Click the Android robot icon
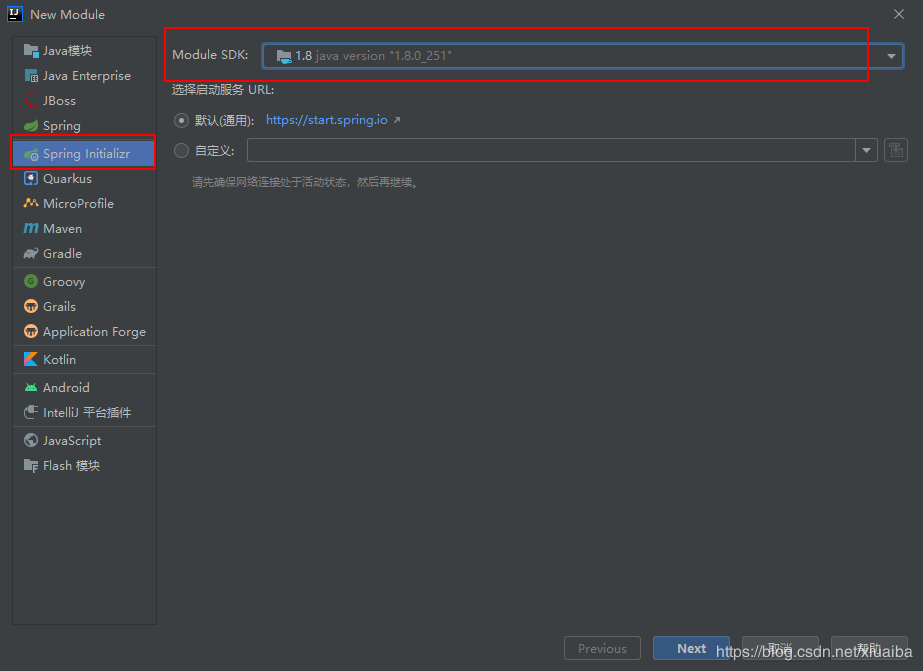The width and height of the screenshot is (923, 671). pyautogui.click(x=31, y=387)
